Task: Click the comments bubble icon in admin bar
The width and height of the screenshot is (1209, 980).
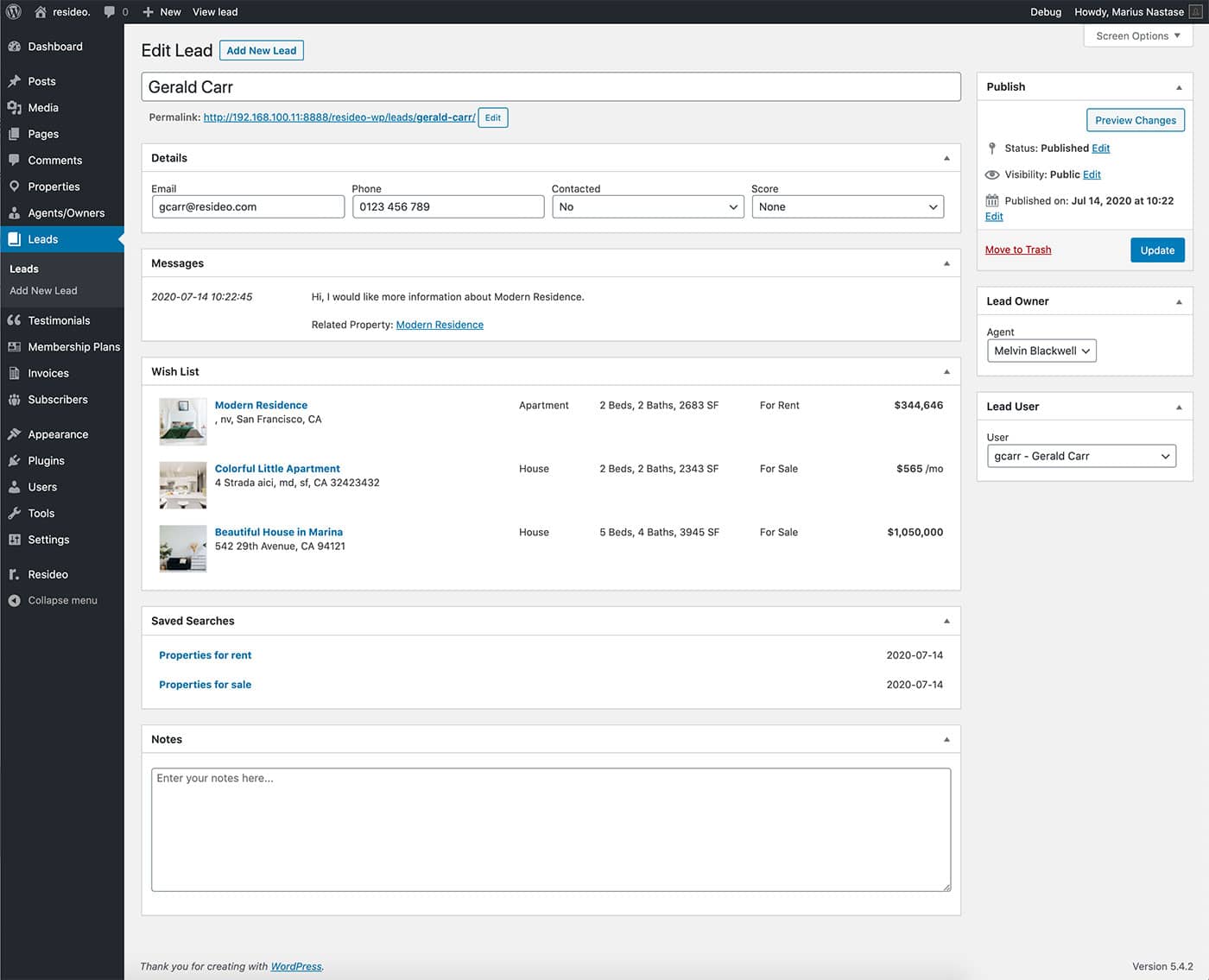Action: [110, 12]
